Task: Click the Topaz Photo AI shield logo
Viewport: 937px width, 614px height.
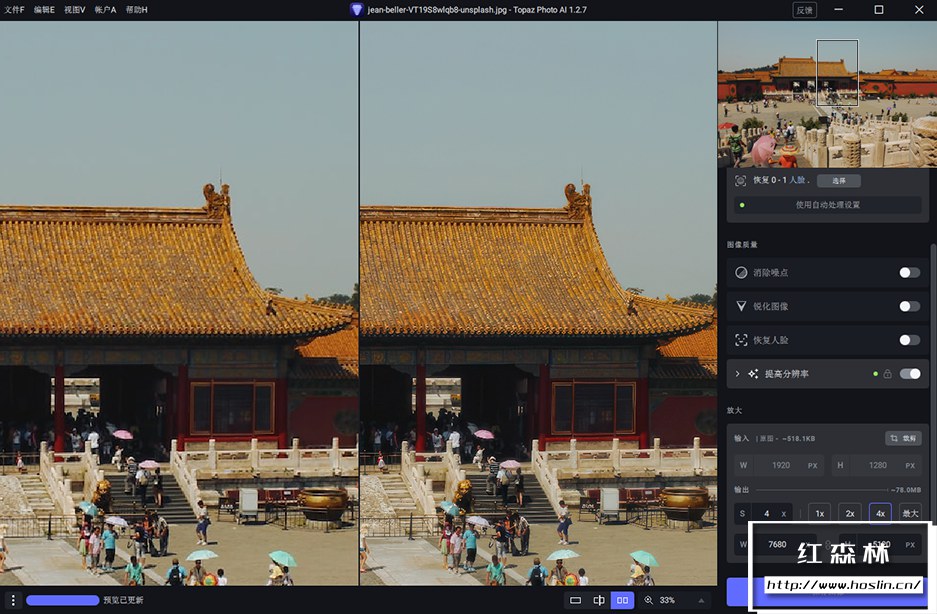Action: [356, 10]
